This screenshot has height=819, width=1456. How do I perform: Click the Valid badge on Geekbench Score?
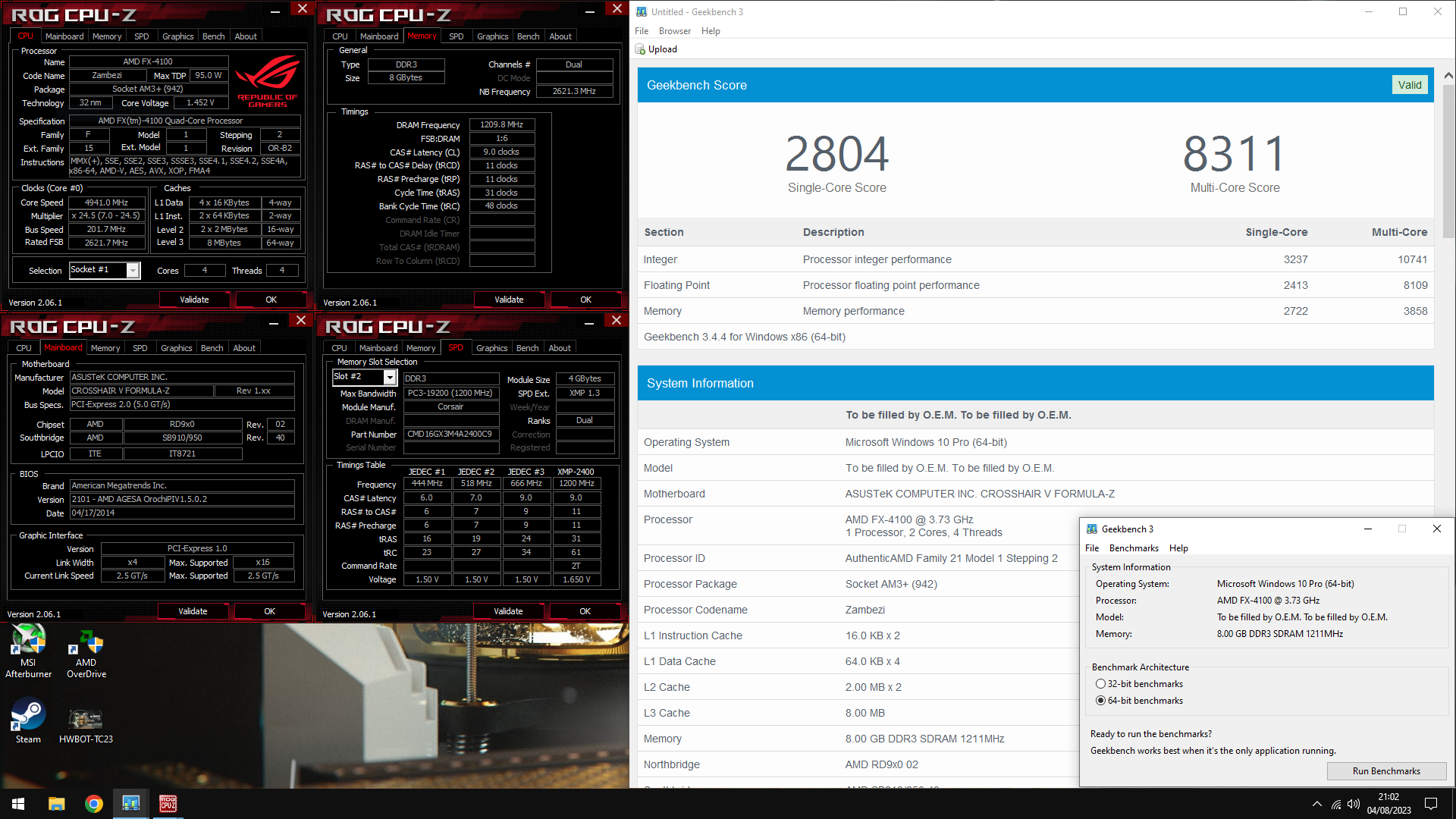coord(1410,85)
